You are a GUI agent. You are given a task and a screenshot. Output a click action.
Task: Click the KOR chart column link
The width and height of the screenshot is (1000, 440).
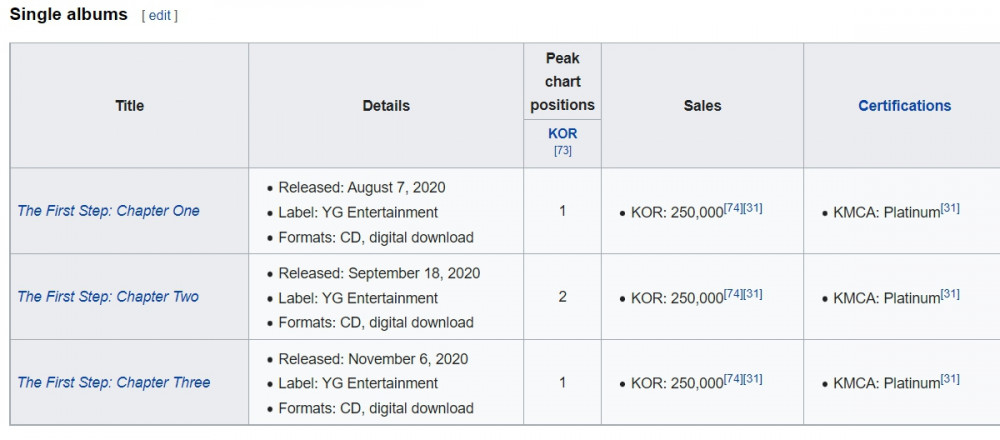point(562,135)
